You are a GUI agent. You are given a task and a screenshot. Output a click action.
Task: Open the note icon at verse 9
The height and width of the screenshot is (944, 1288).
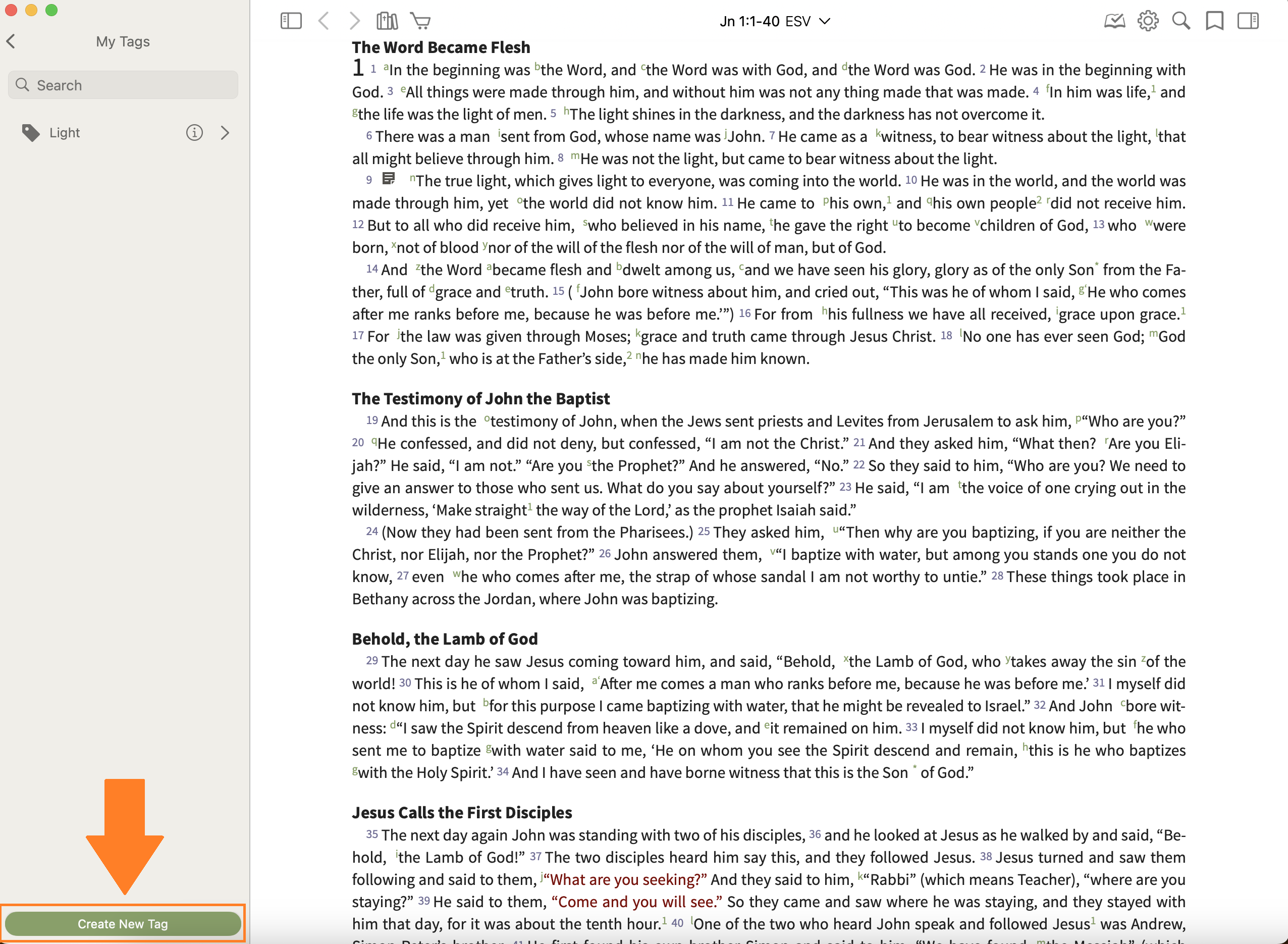[x=389, y=179]
